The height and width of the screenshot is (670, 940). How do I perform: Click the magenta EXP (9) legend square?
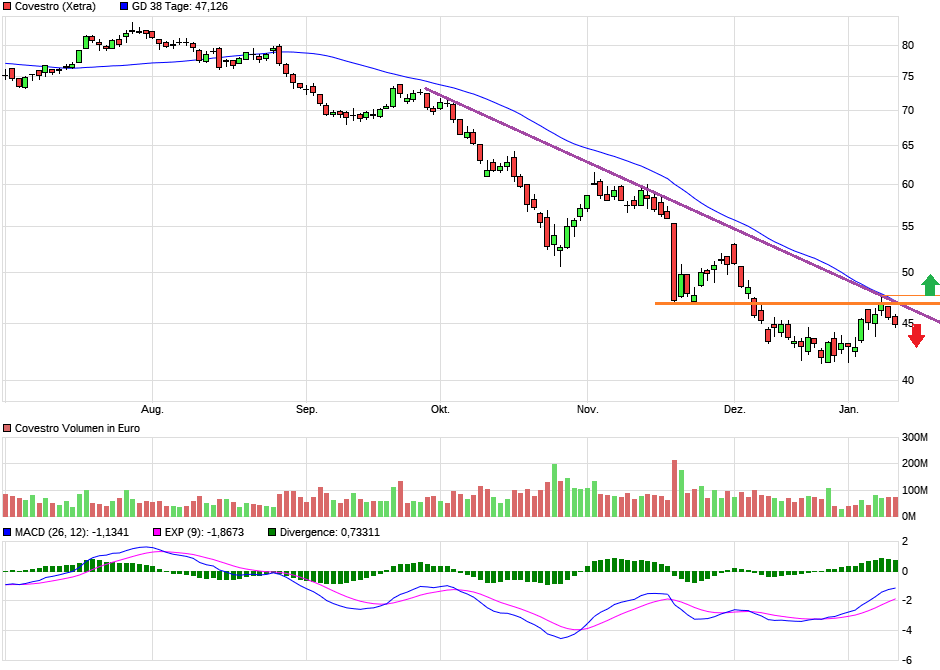157,532
